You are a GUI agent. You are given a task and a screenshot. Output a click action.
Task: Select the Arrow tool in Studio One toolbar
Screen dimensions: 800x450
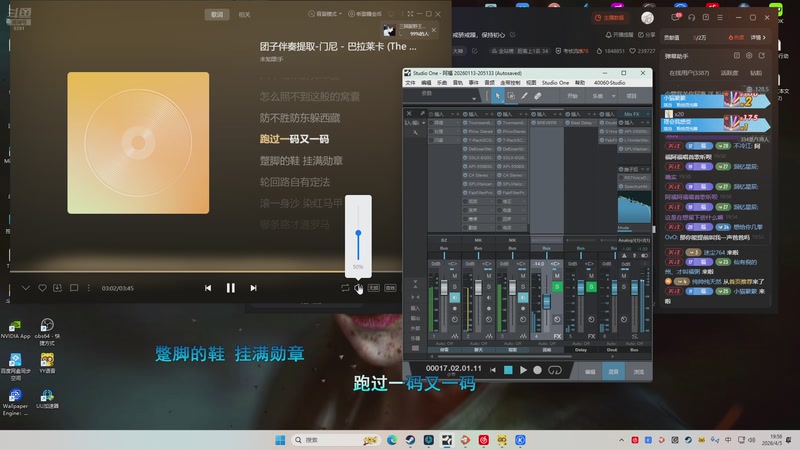pyautogui.click(x=498, y=96)
